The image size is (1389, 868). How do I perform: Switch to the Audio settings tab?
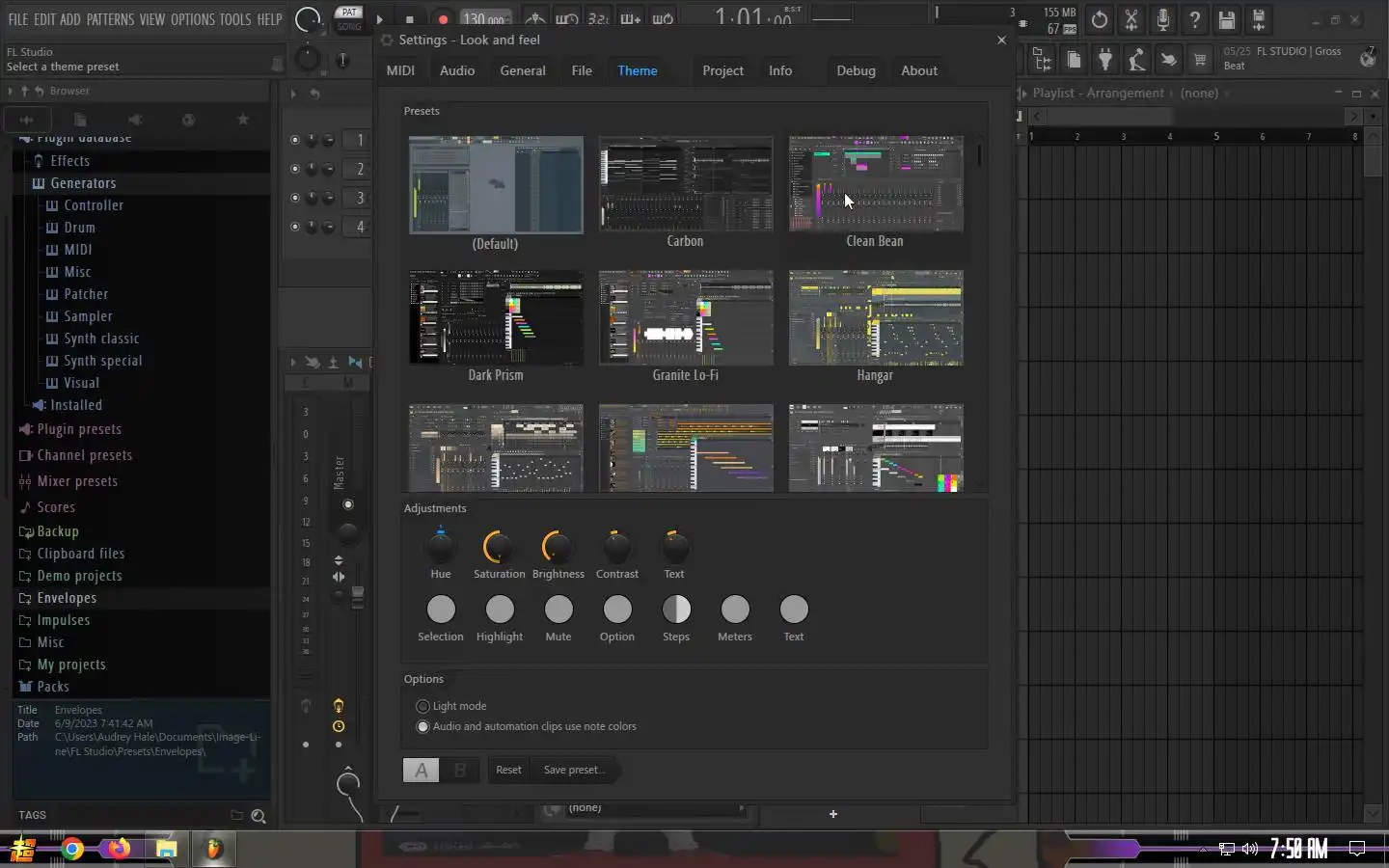pos(457,70)
